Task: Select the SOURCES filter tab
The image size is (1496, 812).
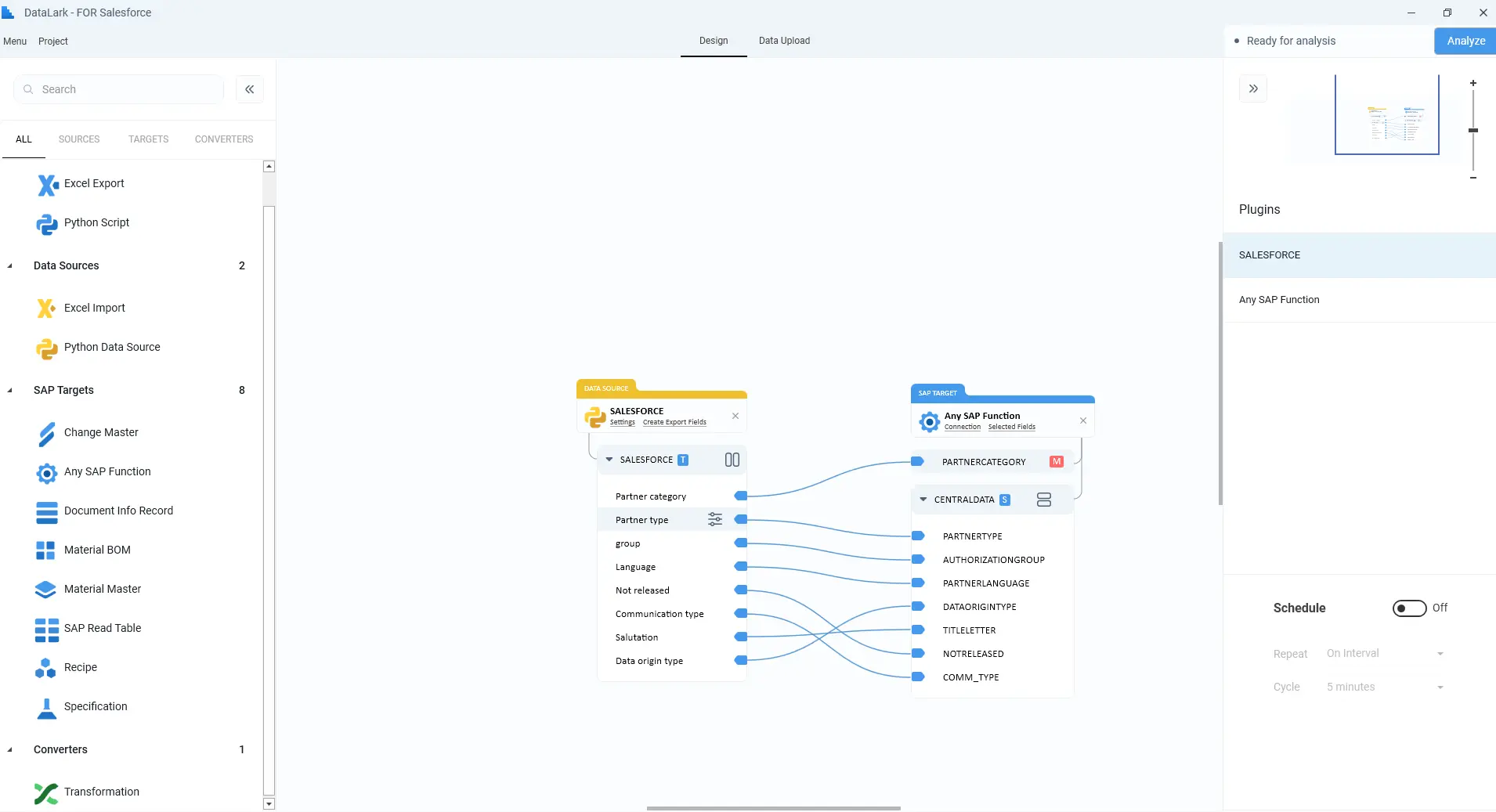Action: [x=79, y=139]
